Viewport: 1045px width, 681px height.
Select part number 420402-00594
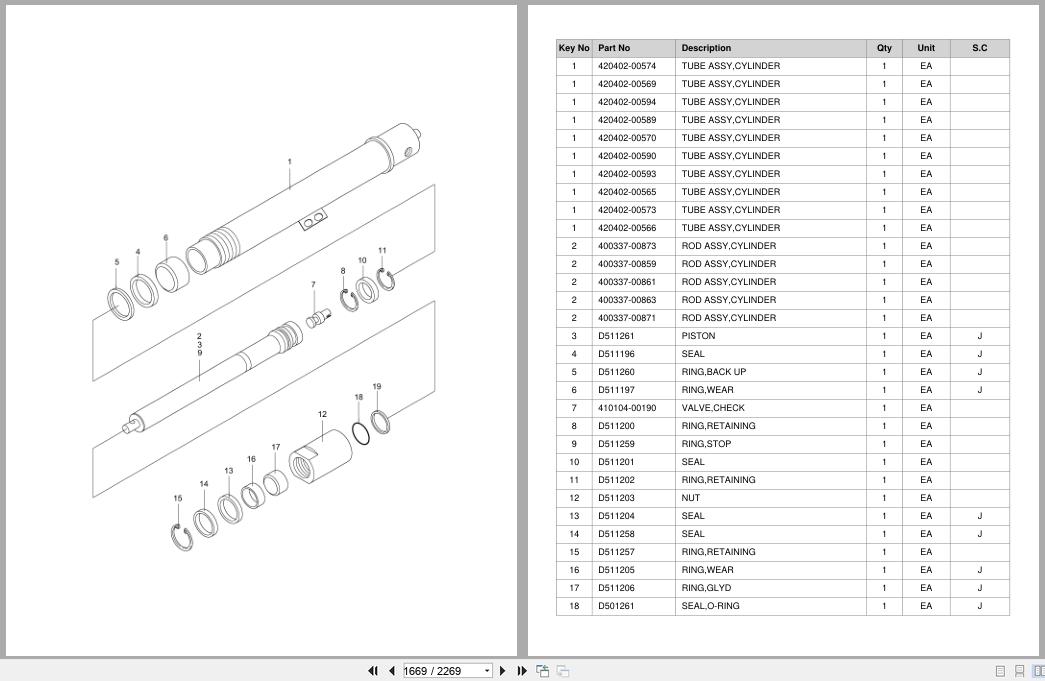pos(626,102)
